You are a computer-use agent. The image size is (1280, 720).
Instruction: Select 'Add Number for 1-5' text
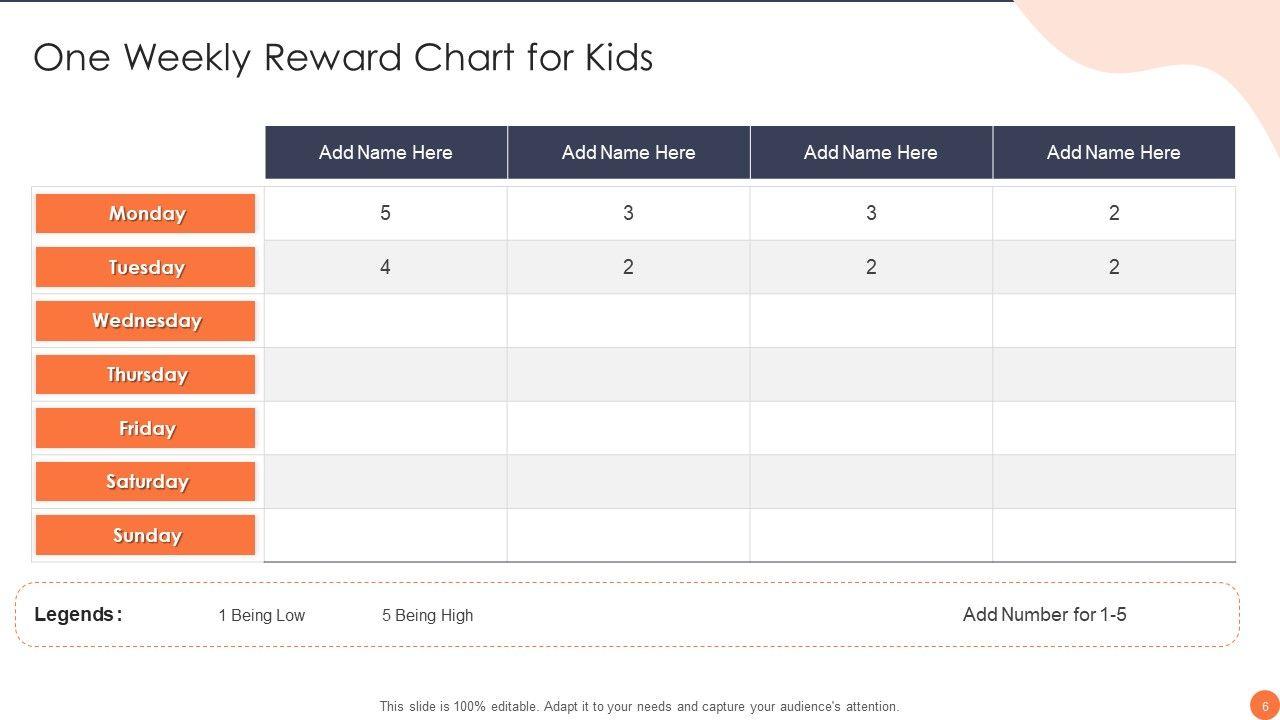[1044, 615]
